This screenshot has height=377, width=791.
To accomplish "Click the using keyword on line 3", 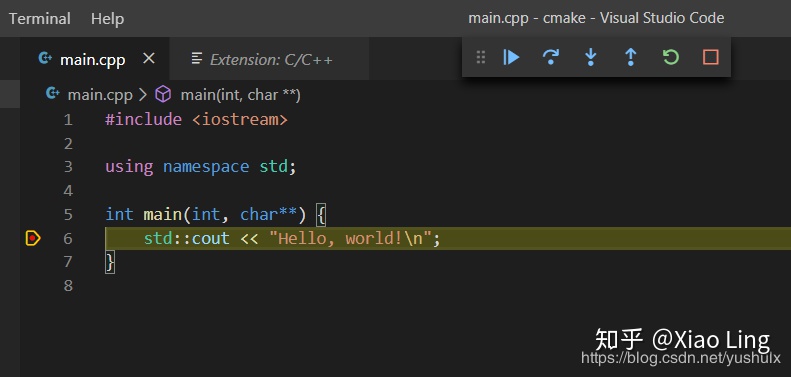I will click(x=129, y=167).
